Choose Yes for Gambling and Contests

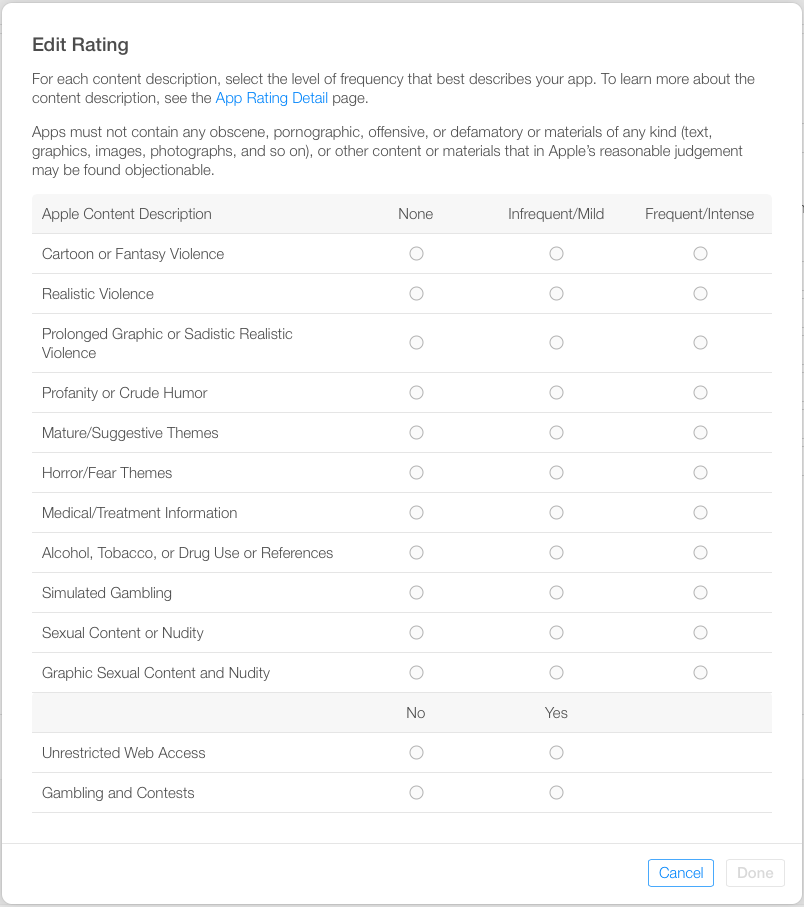pyautogui.click(x=556, y=793)
